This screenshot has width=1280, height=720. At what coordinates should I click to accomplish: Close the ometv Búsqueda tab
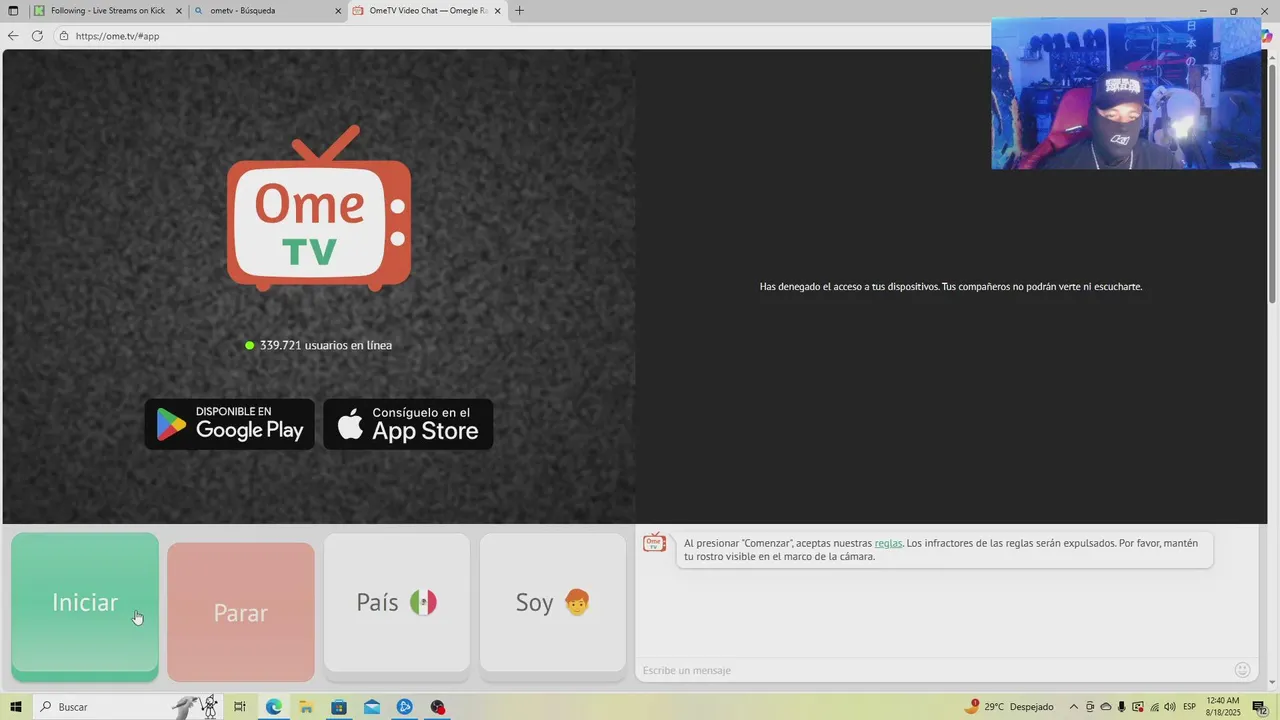coord(338,11)
